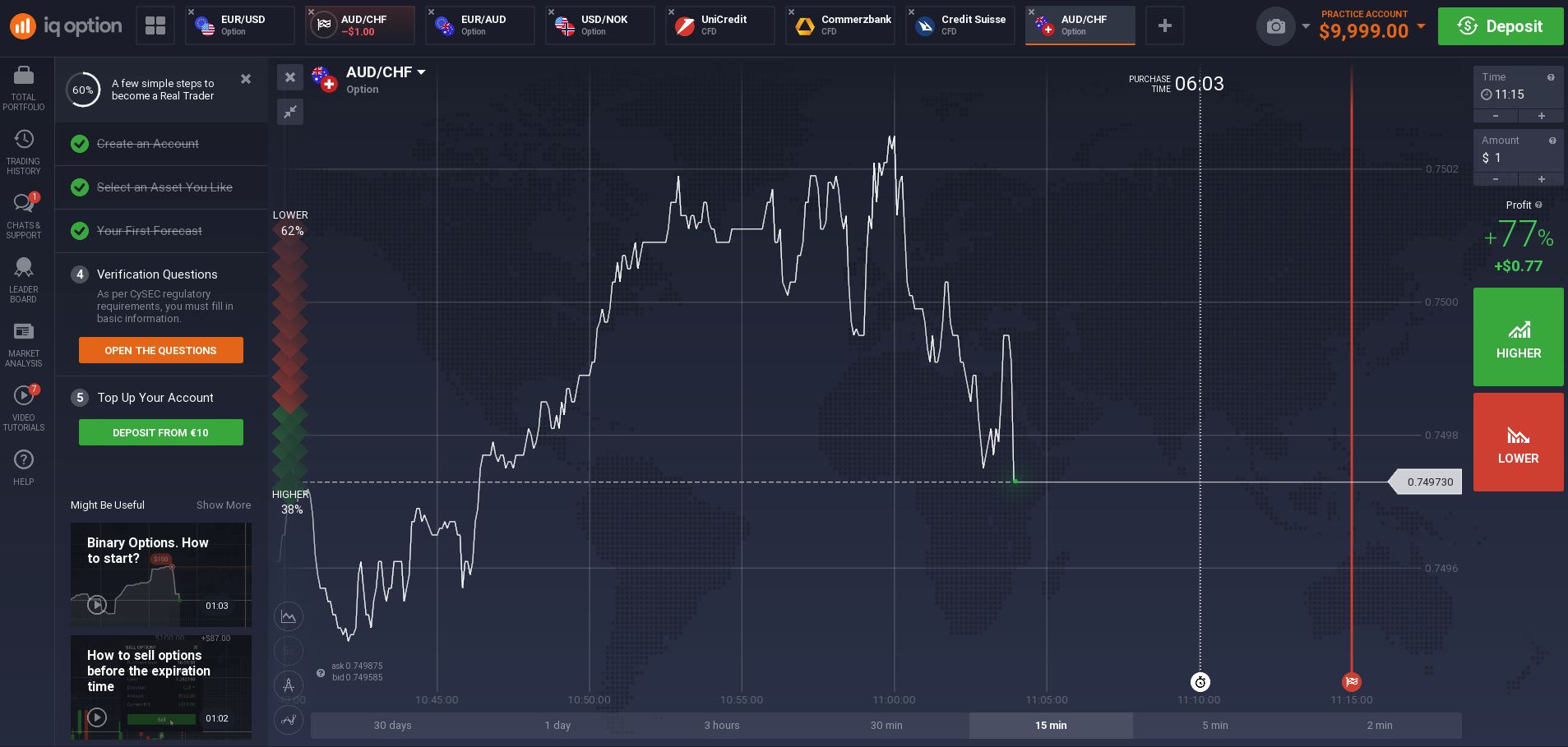This screenshot has height=747, width=1568.
Task: Click OPEN THE QUESTIONS button
Action: (x=161, y=350)
